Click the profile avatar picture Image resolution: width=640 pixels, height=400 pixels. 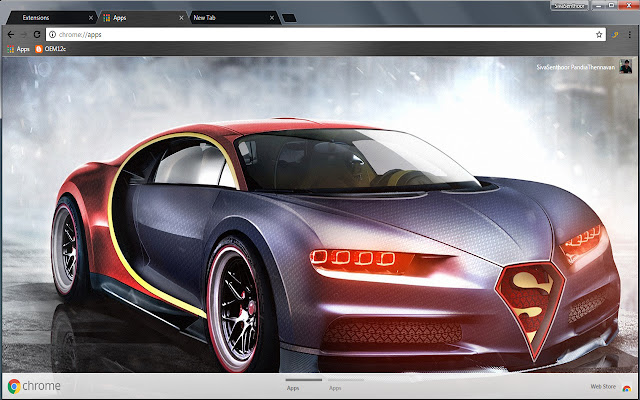[x=625, y=66]
